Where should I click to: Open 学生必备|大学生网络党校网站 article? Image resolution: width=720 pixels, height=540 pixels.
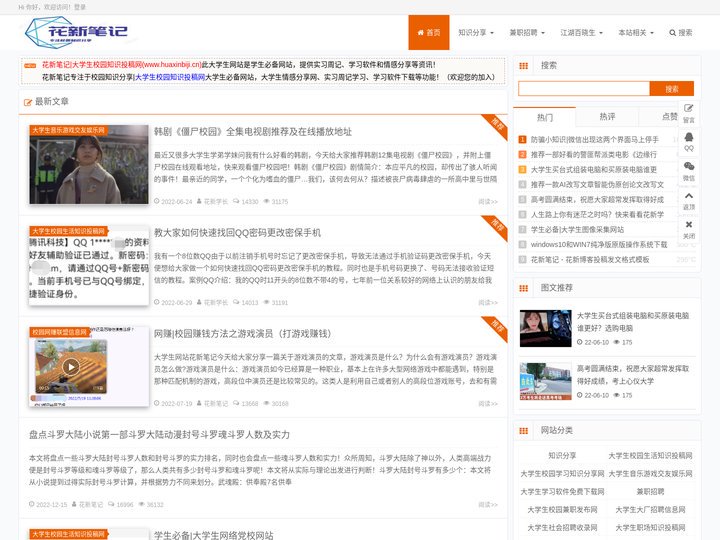click(214, 535)
